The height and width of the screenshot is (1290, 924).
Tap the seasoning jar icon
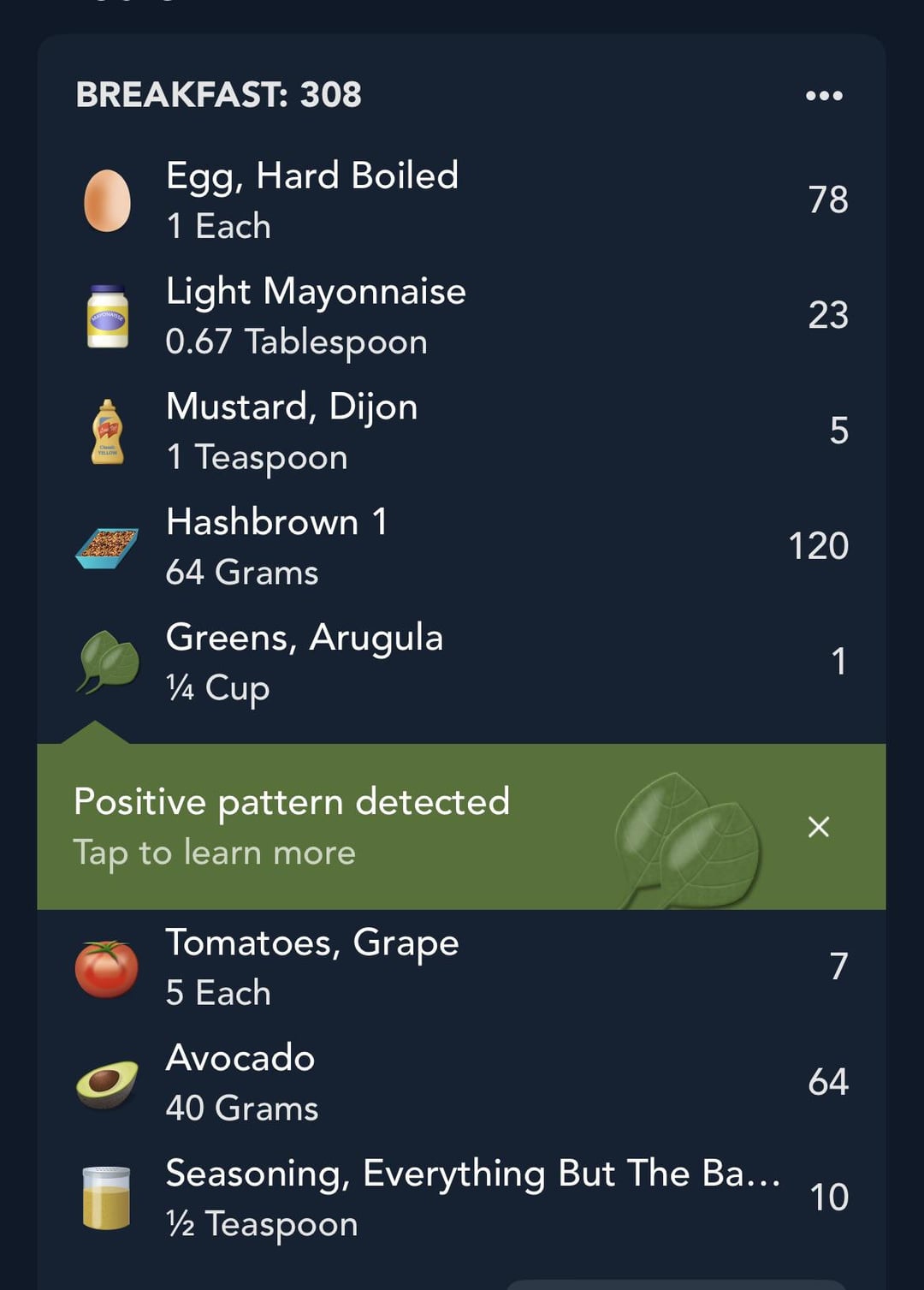(x=106, y=1198)
